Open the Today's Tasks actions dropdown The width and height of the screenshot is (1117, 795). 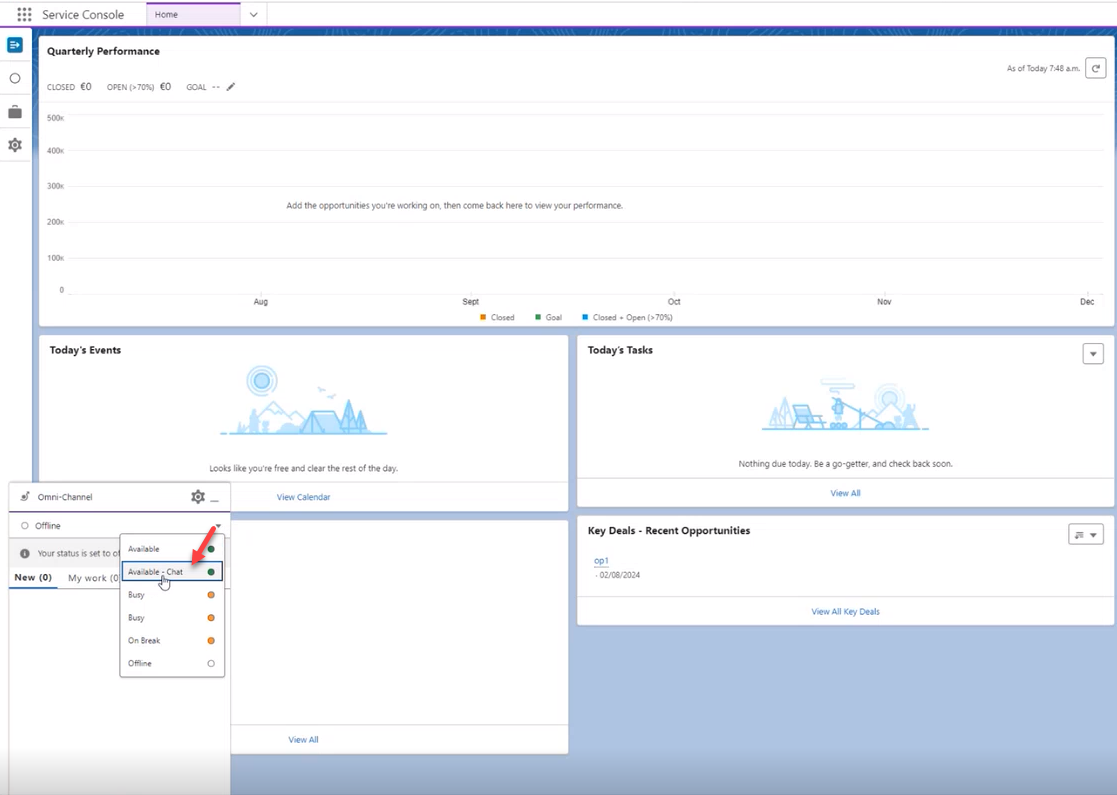[1092, 354]
